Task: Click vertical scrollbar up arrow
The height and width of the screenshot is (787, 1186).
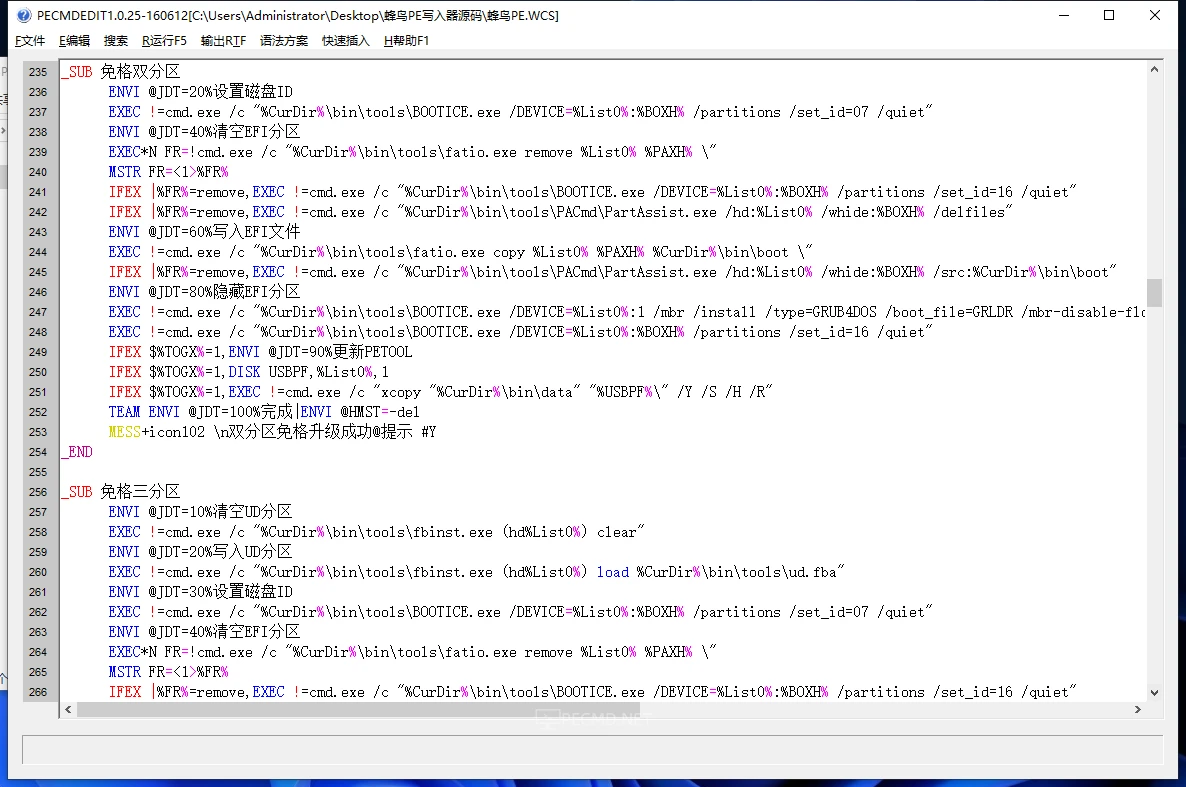Action: coord(1154,70)
